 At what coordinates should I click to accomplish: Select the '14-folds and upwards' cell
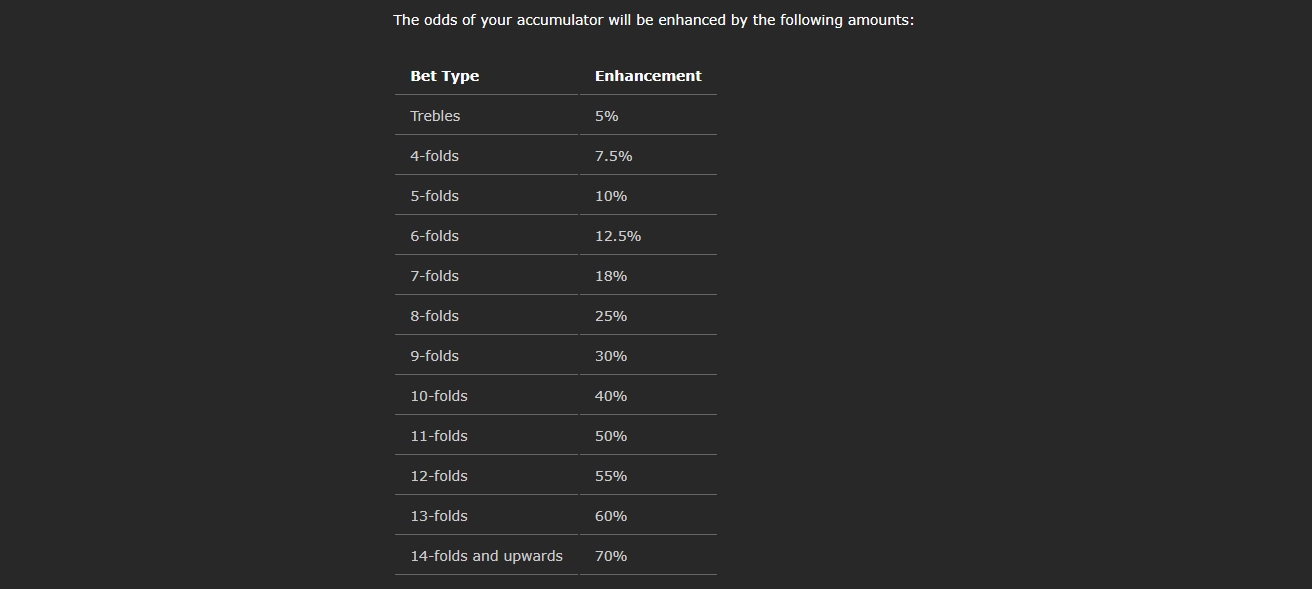486,556
